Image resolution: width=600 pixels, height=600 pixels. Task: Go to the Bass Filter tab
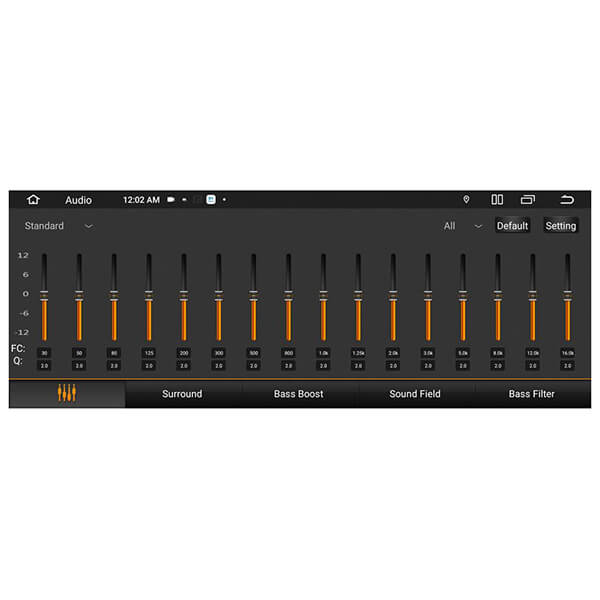531,394
